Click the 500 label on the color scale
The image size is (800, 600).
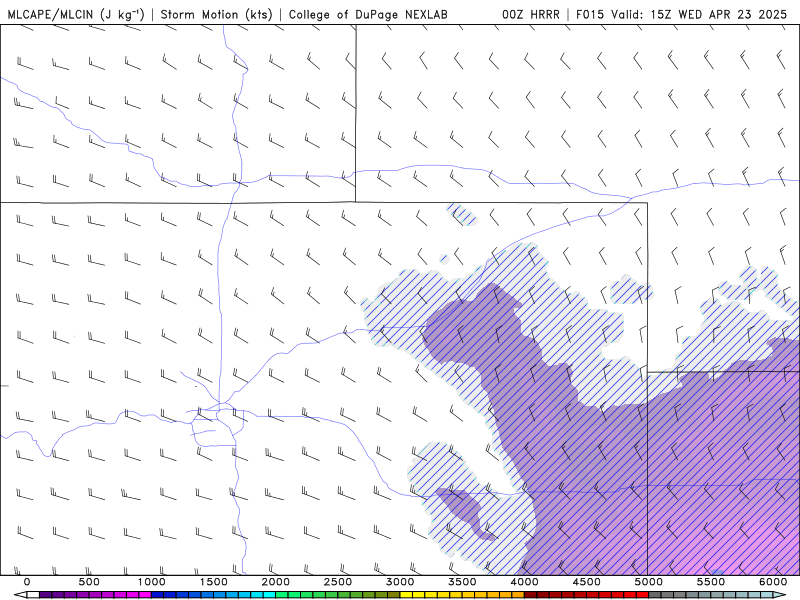coord(89,582)
